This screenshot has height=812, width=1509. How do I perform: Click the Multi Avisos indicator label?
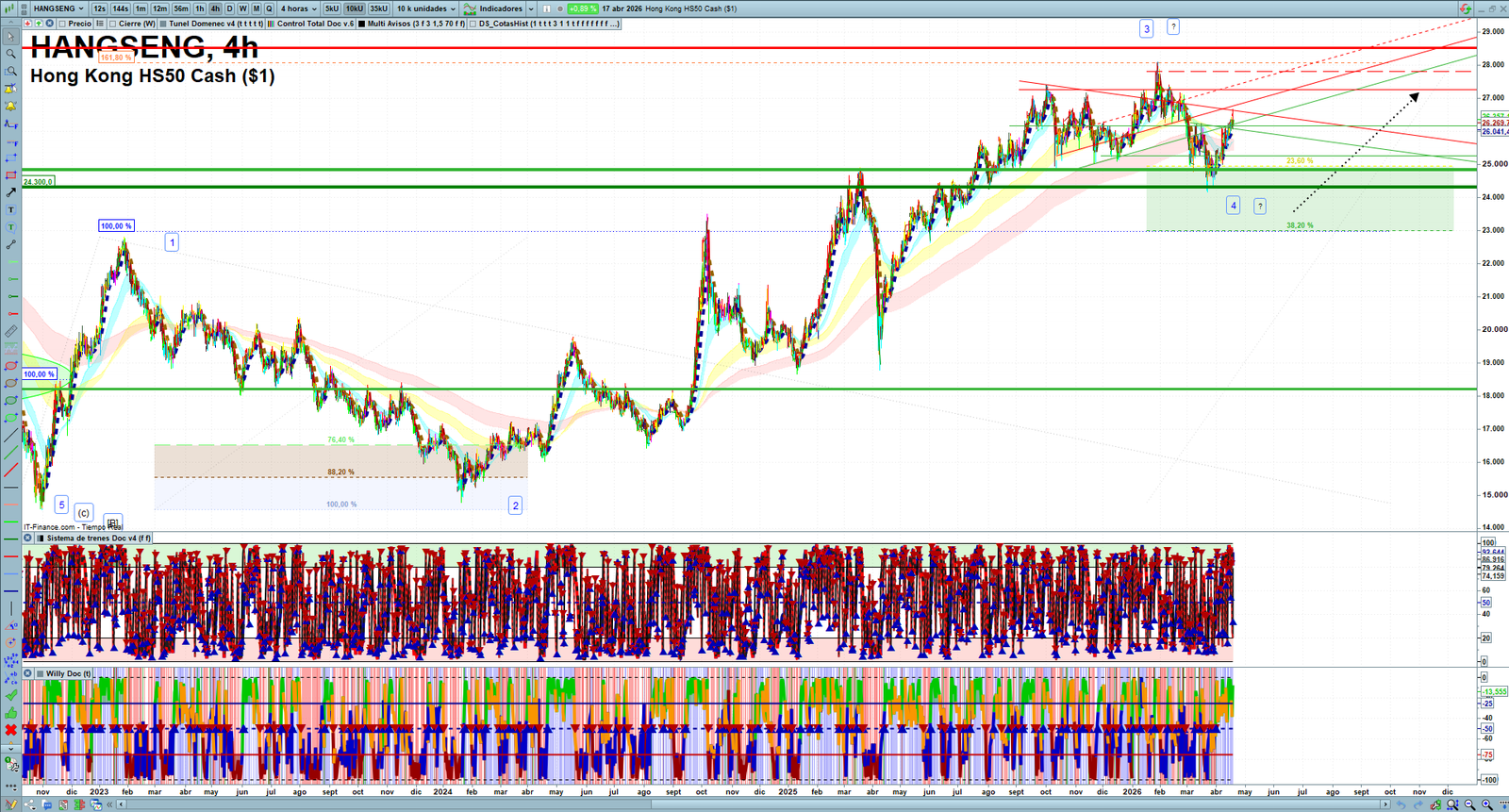pos(416,24)
